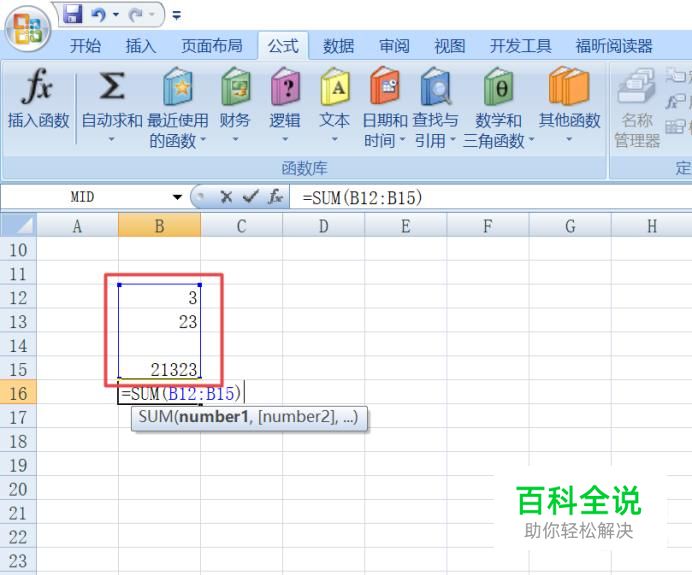Open the 名称管理器 icon
Image resolution: width=692 pixels, height=575 pixels.
click(x=636, y=86)
